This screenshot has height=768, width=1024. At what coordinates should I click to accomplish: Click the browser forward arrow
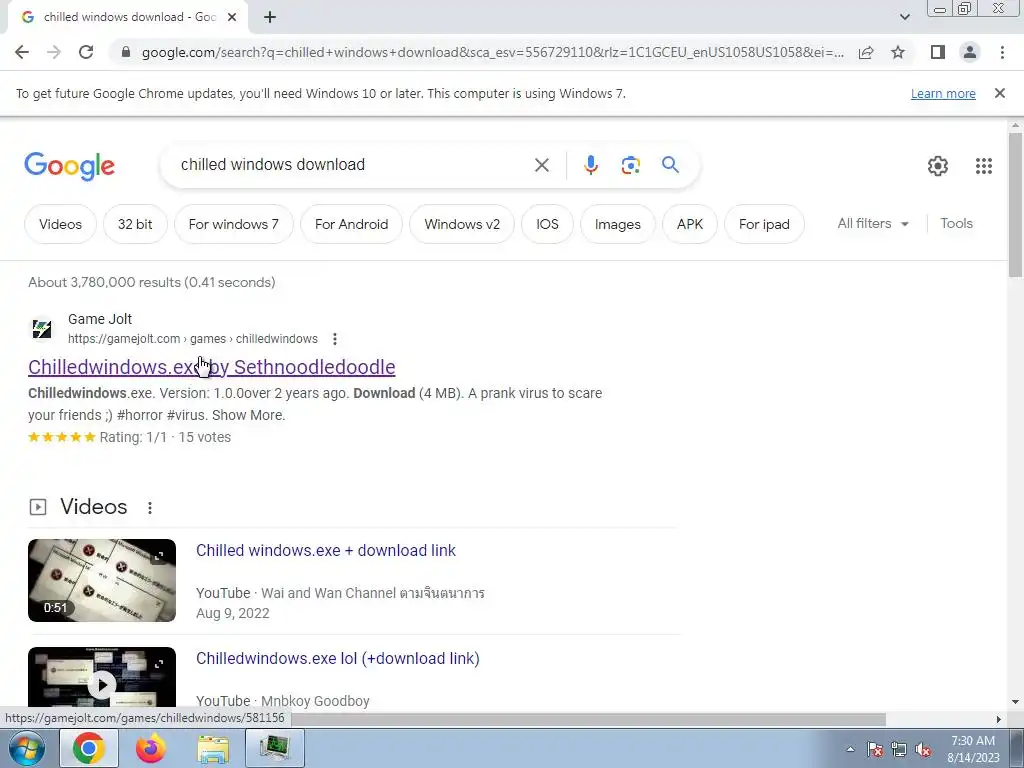[x=54, y=52]
